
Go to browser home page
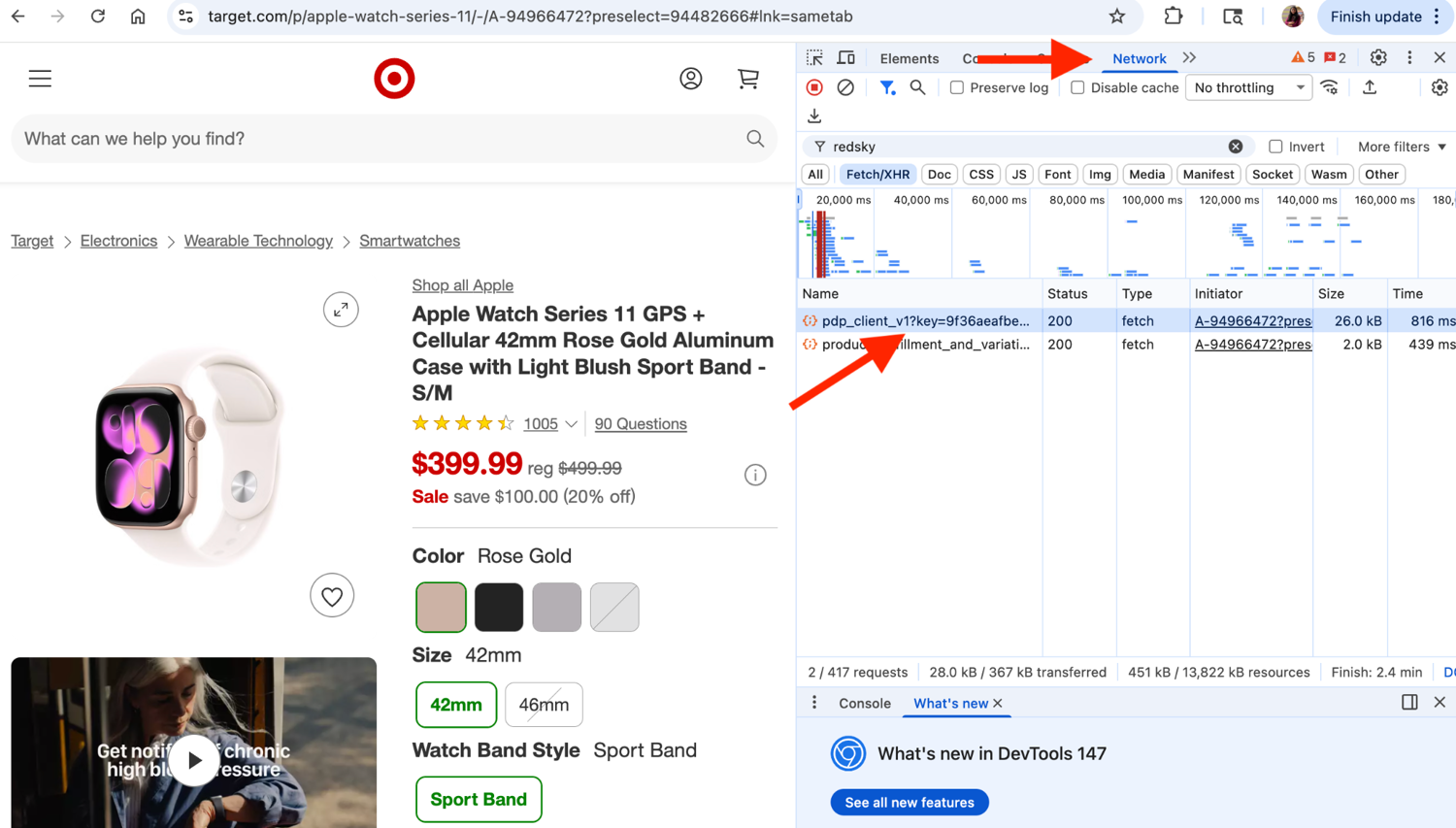[x=138, y=17]
